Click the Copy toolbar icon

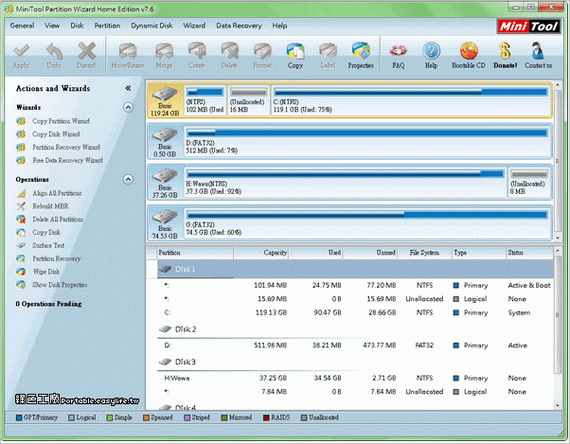pyautogui.click(x=295, y=51)
